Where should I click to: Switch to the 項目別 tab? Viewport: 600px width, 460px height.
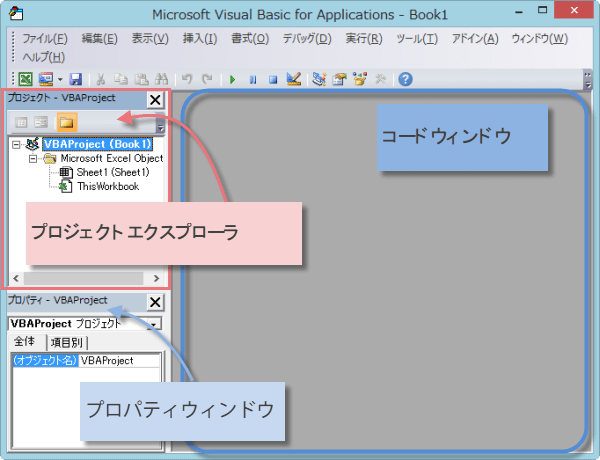67,343
